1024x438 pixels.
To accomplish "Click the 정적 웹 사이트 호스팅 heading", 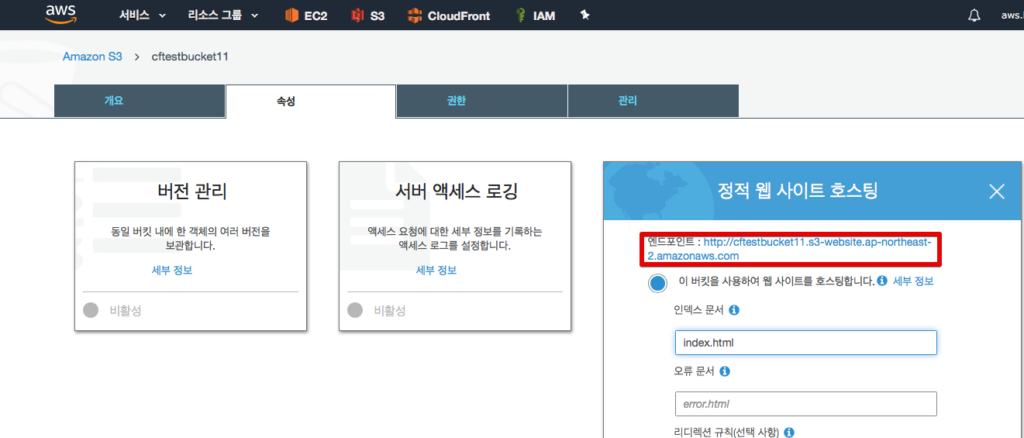I will (x=797, y=191).
